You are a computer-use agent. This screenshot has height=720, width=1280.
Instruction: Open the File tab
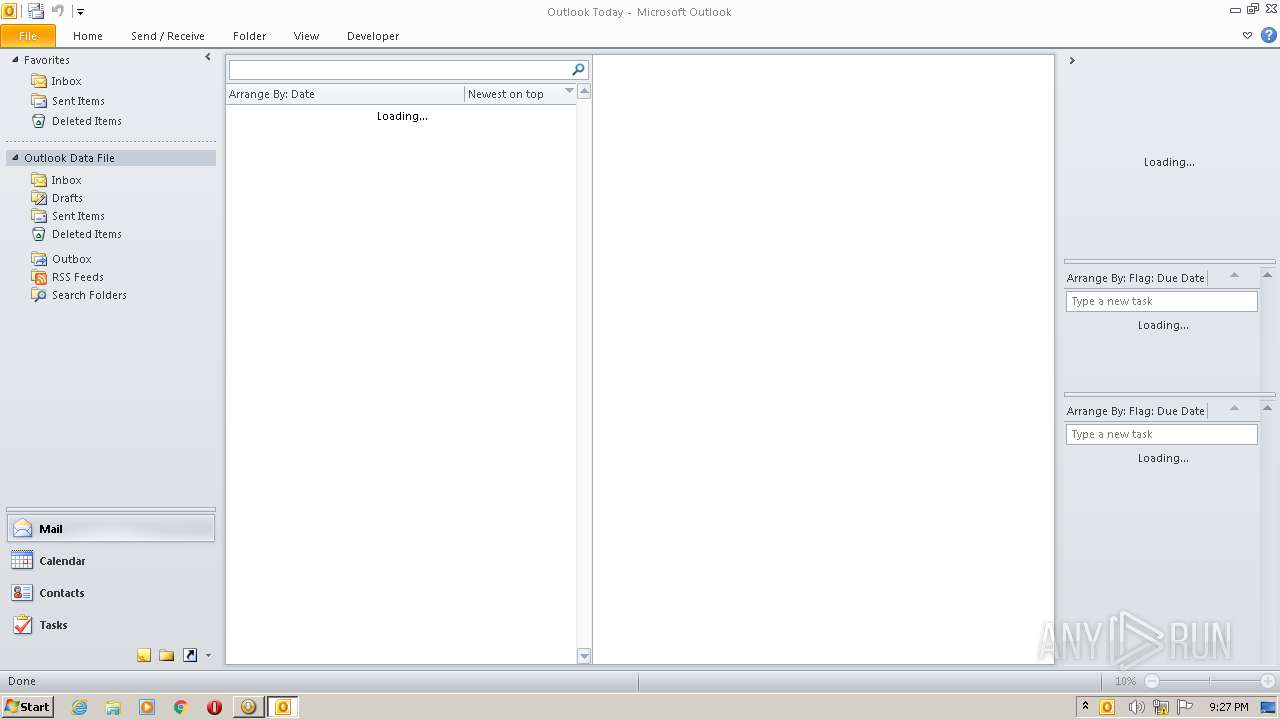[28, 36]
